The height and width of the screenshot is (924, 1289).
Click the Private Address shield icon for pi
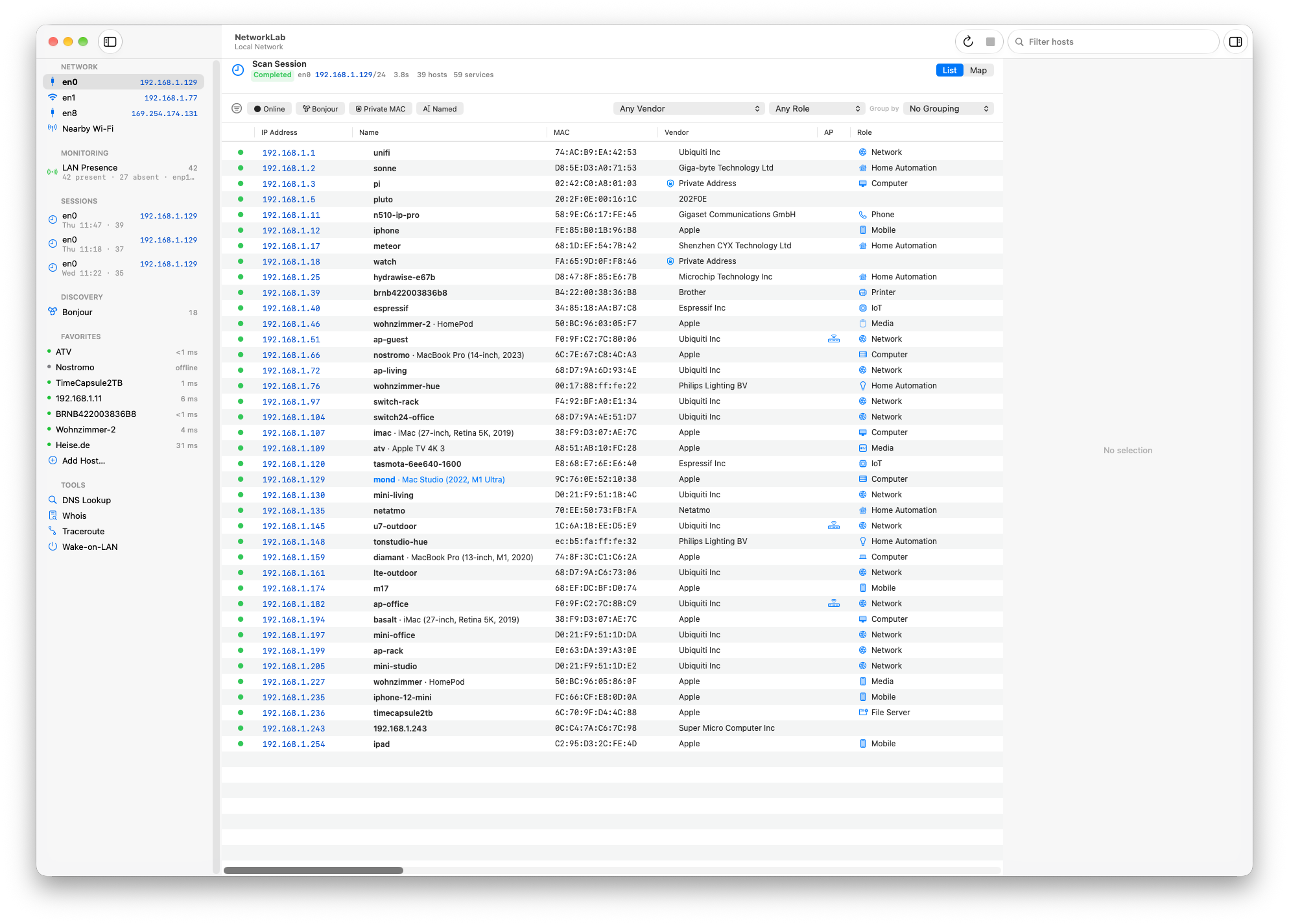(670, 184)
